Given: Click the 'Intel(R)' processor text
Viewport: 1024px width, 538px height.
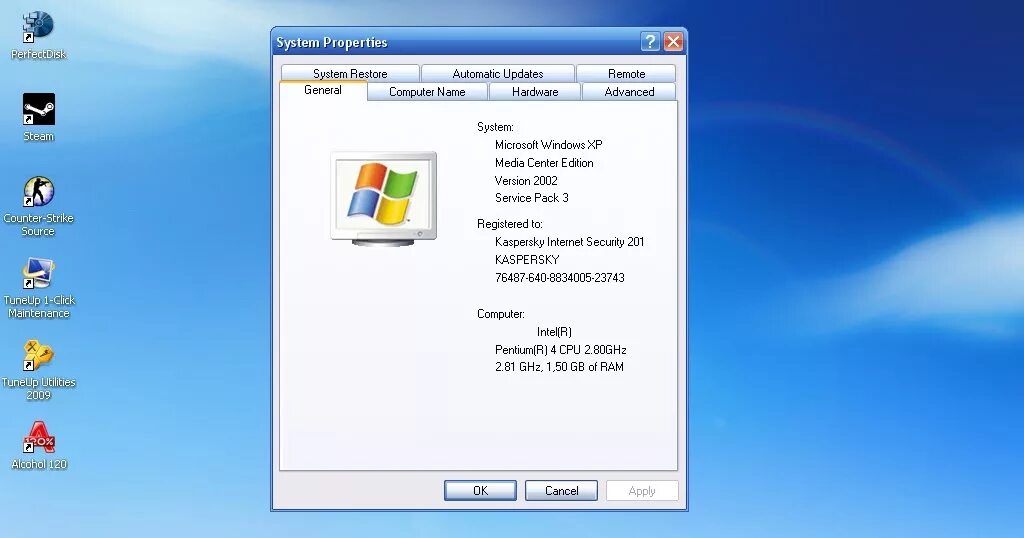Looking at the screenshot, I should point(554,332).
